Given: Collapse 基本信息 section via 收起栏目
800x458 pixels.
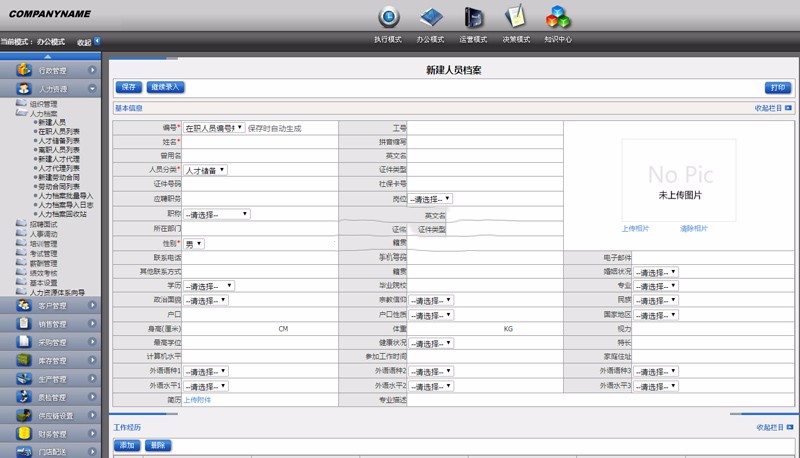Looking at the screenshot, I should click(x=773, y=108).
